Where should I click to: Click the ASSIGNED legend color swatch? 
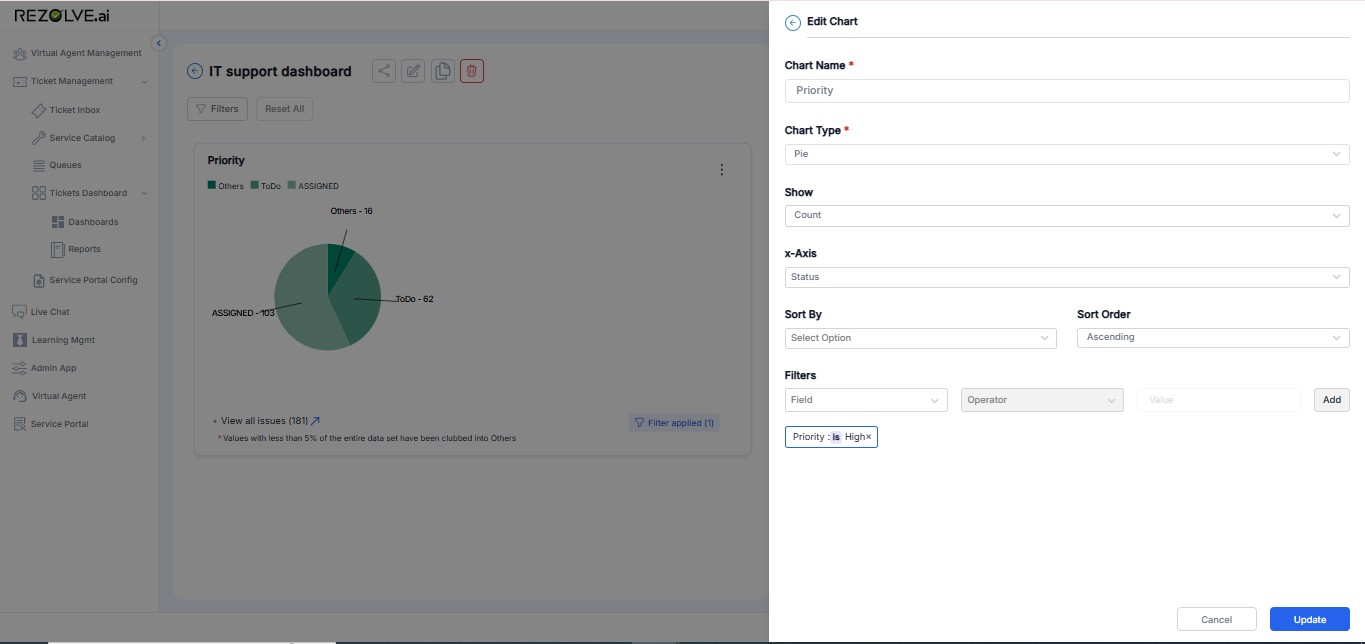click(x=292, y=185)
